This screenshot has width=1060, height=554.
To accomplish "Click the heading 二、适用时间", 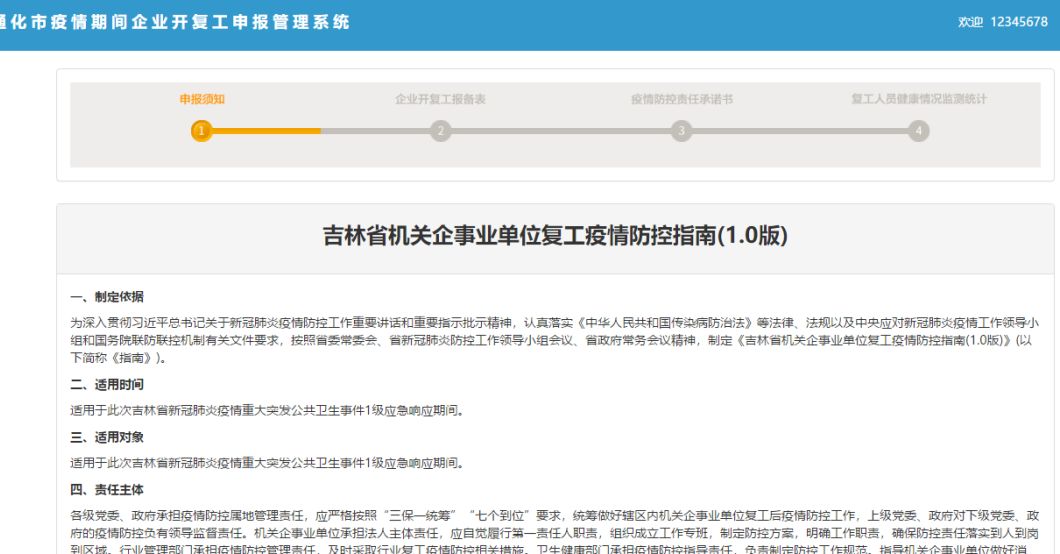I will 107,384.
